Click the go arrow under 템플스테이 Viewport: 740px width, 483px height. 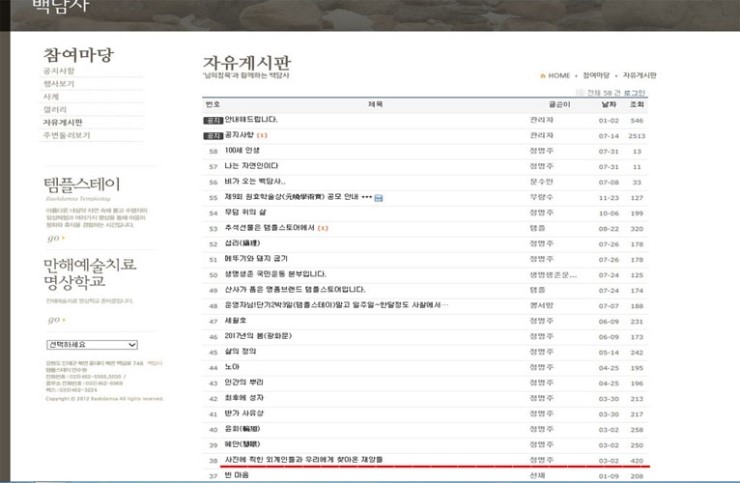[54, 238]
